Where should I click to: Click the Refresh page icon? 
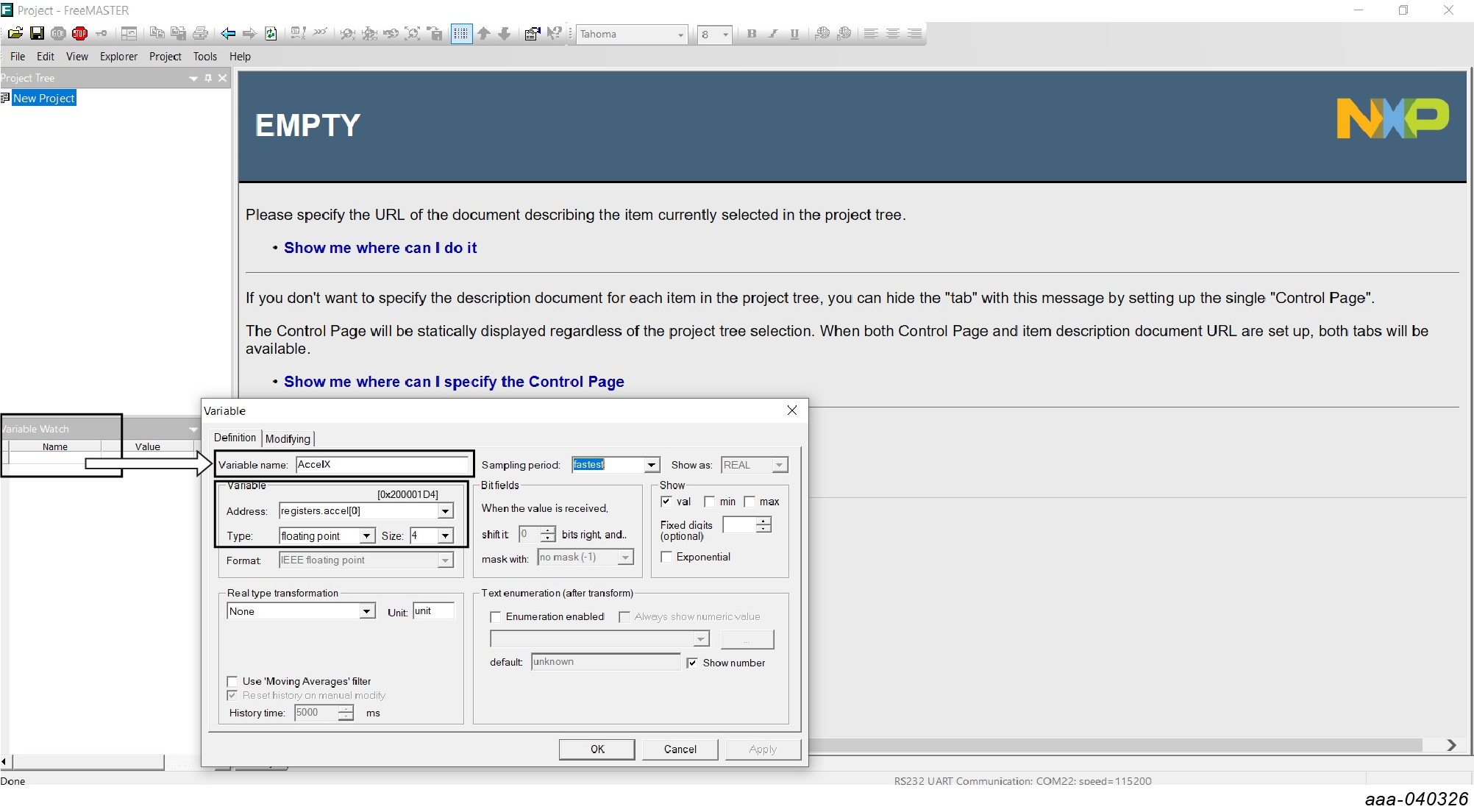coord(271,34)
